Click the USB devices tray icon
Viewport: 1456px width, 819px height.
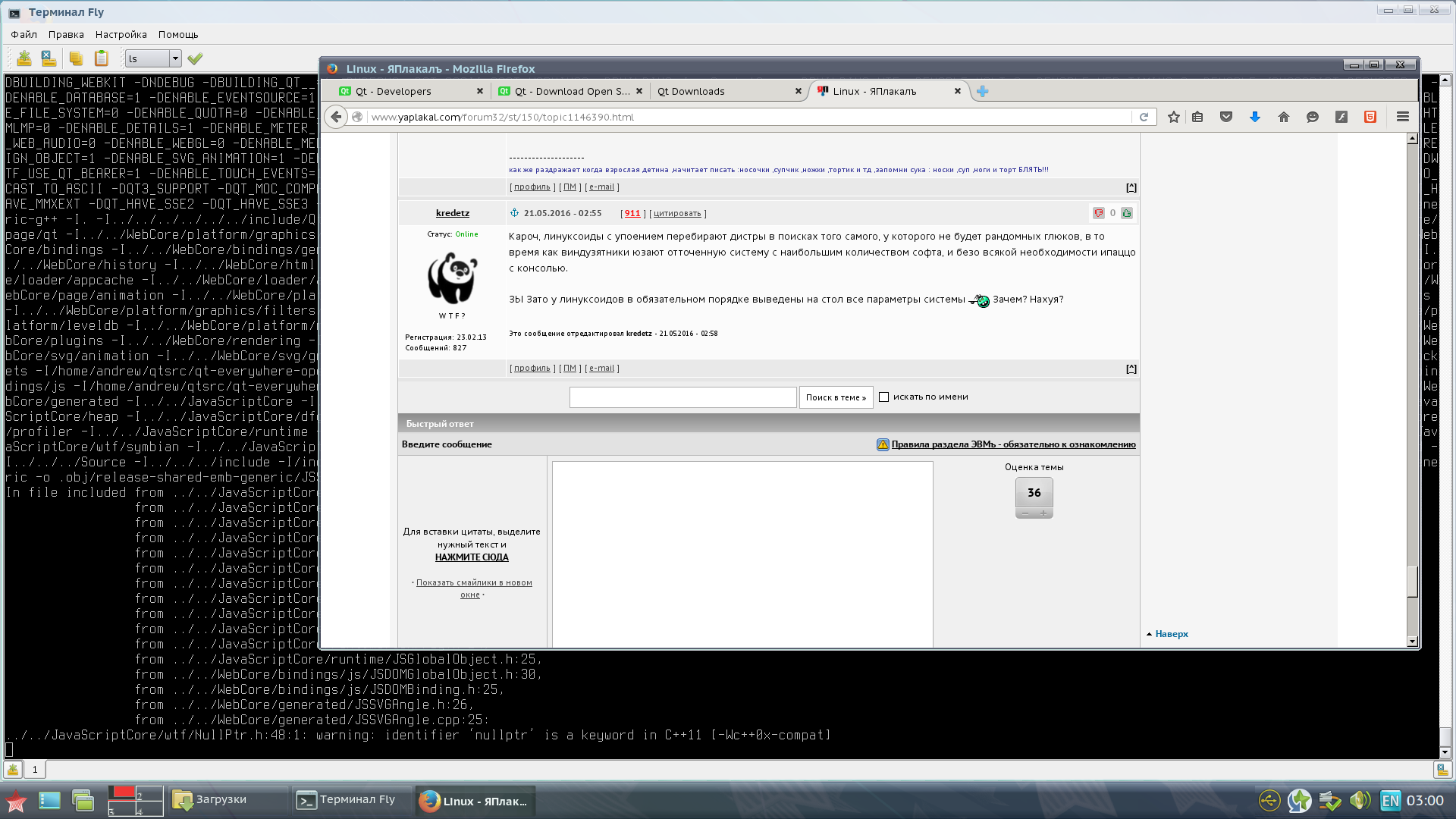click(1269, 800)
